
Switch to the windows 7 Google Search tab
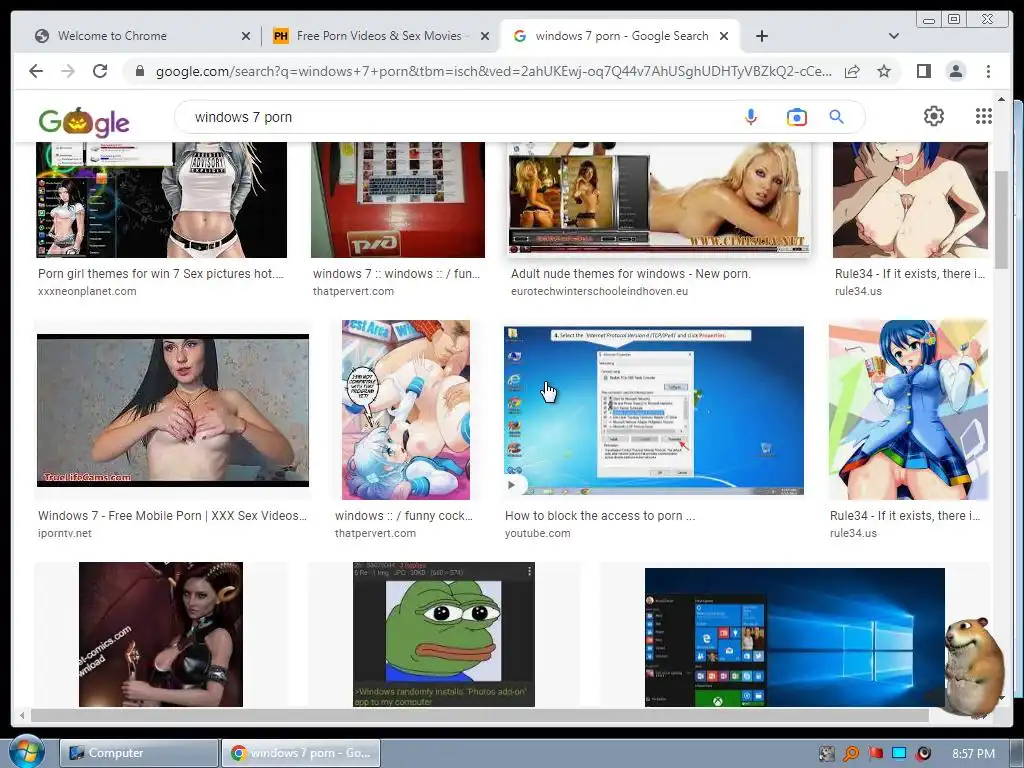(620, 36)
